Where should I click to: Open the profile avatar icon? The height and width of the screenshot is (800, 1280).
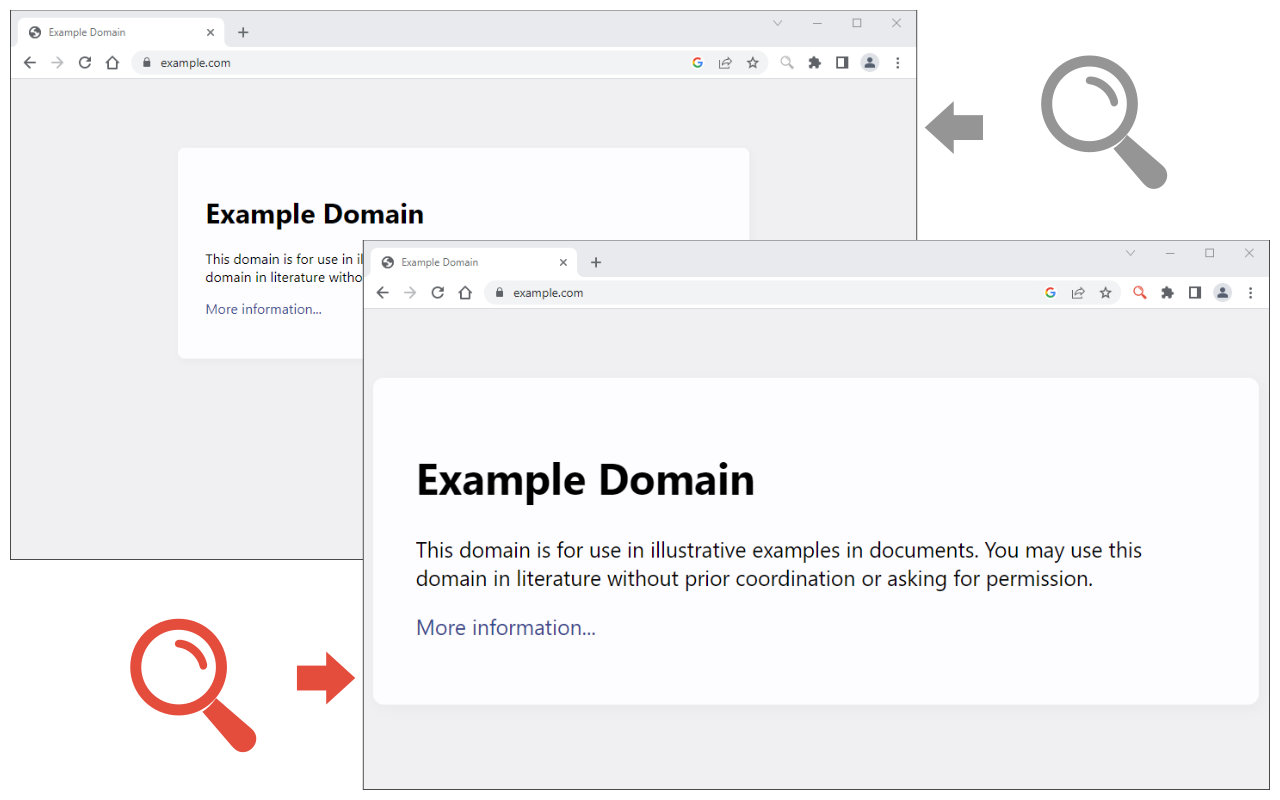(1222, 292)
